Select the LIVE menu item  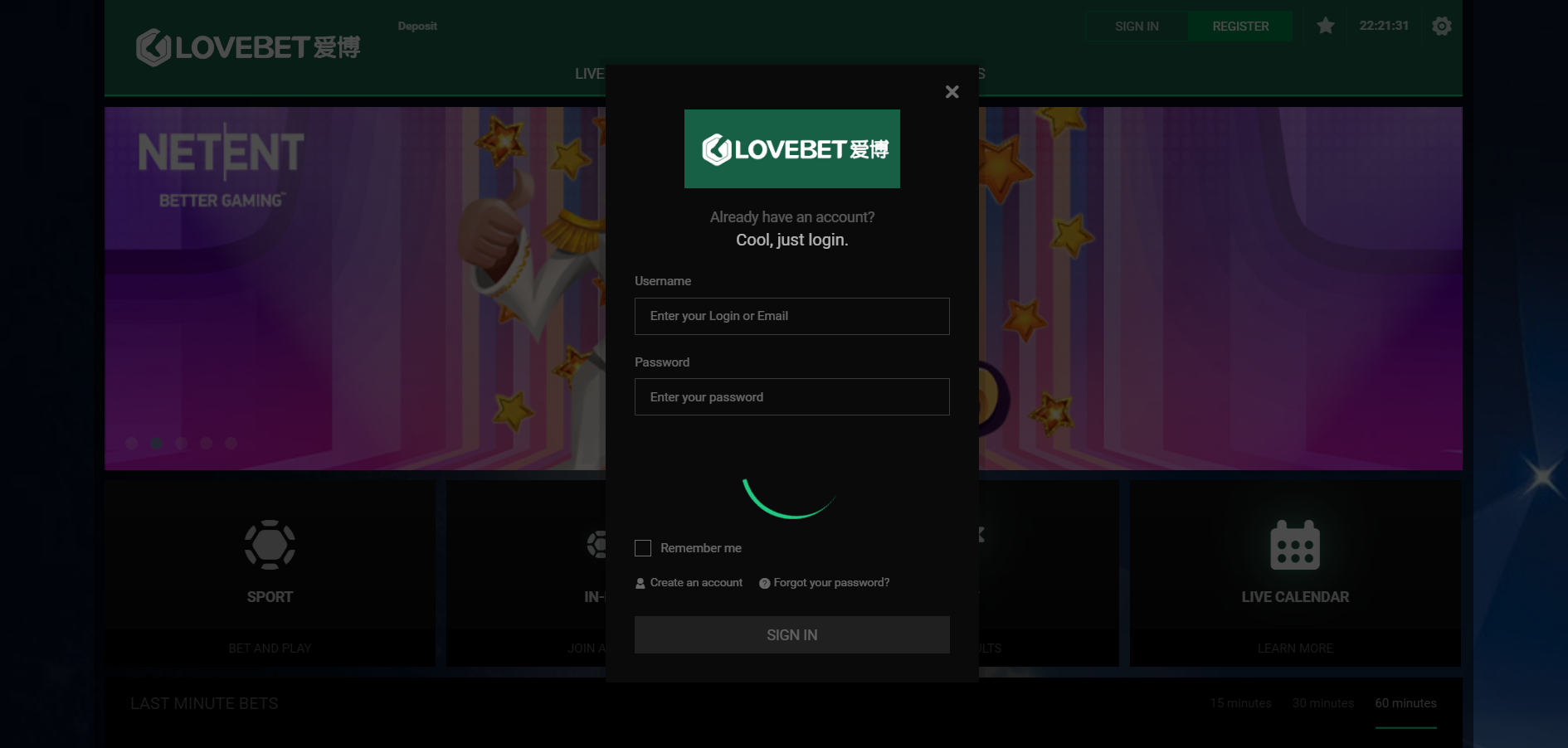(590, 74)
